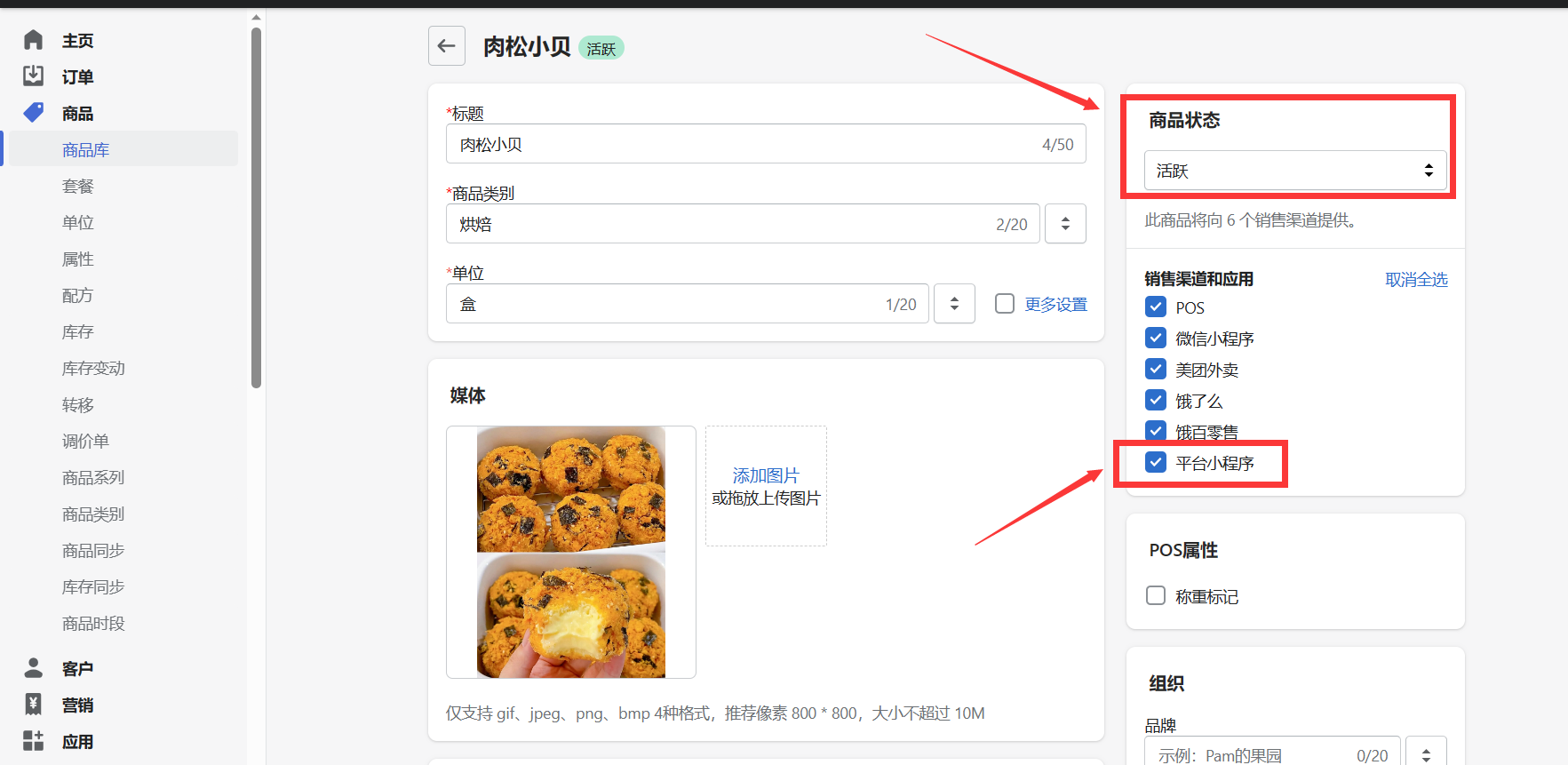Click the sidebar vertical scrollbar
Image resolution: width=1568 pixels, height=765 pixels.
256,208
